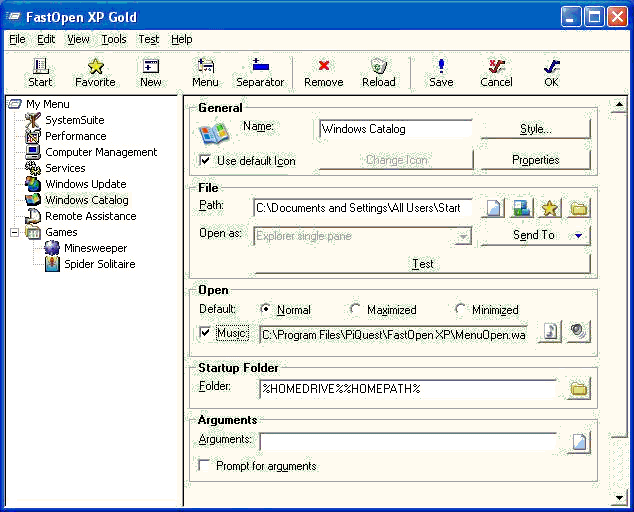
Task: Enable Prompt for arguments checkbox
Action: tap(204, 465)
